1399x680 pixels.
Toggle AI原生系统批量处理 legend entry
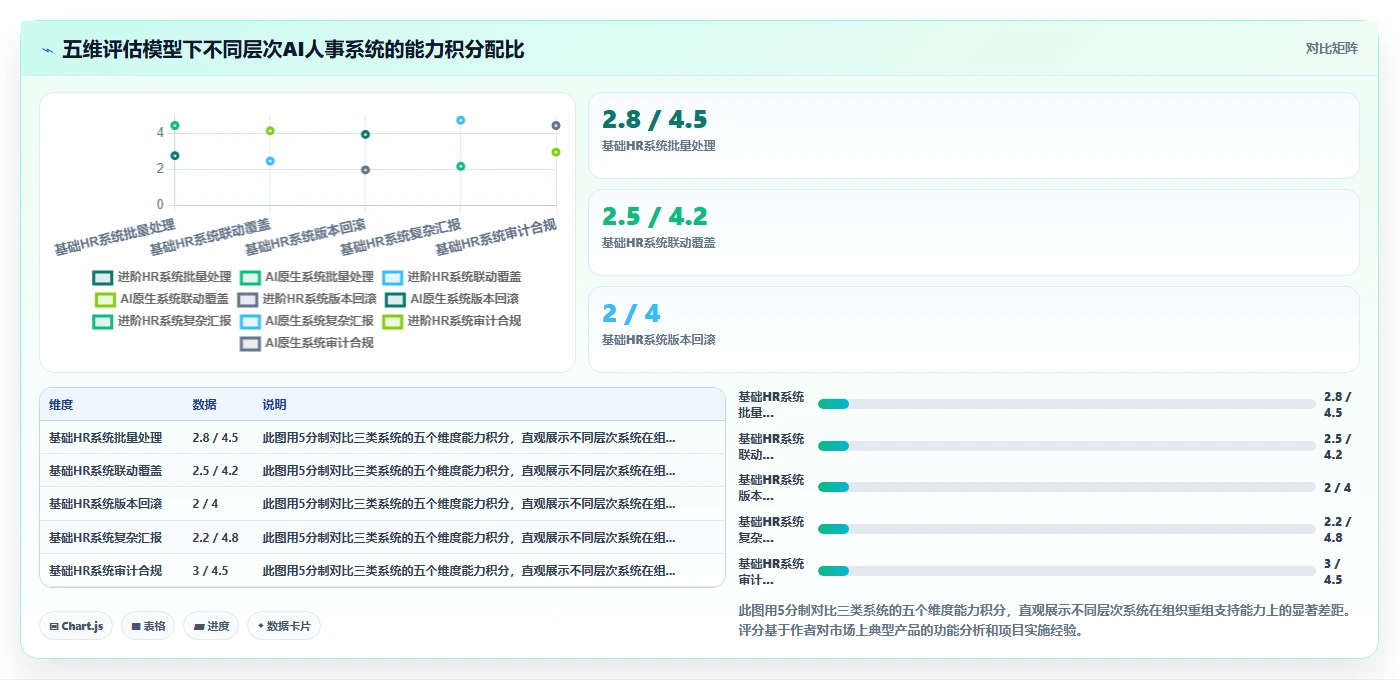click(307, 277)
